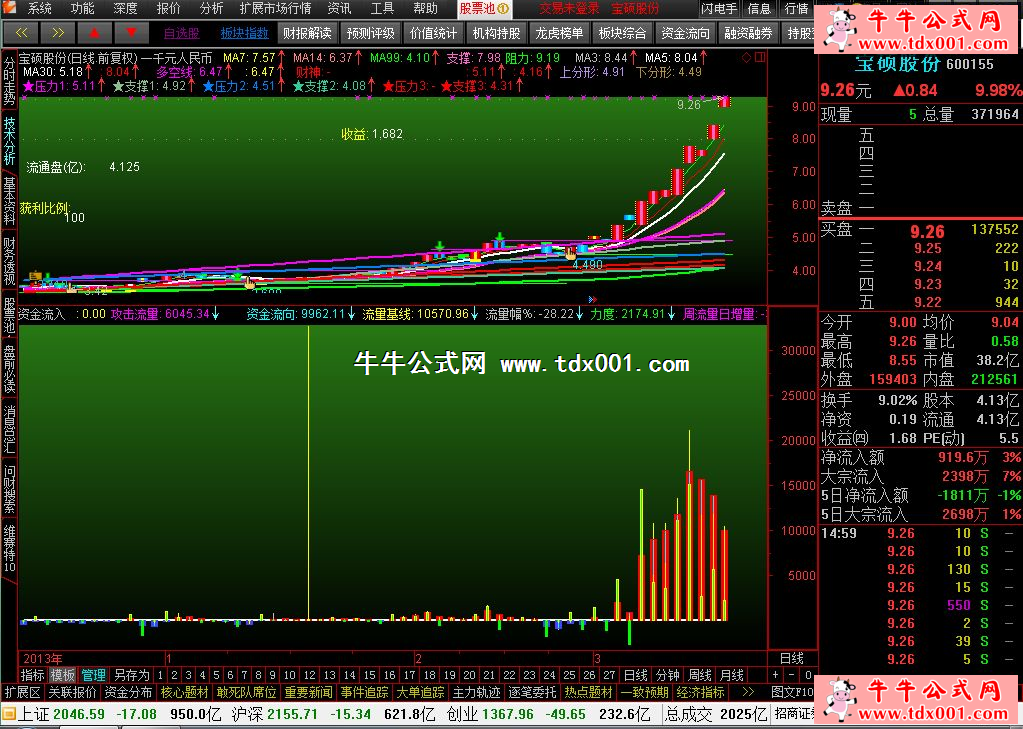Click the 0 reset button beside 月线
The height and width of the screenshot is (729, 1023).
point(808,675)
